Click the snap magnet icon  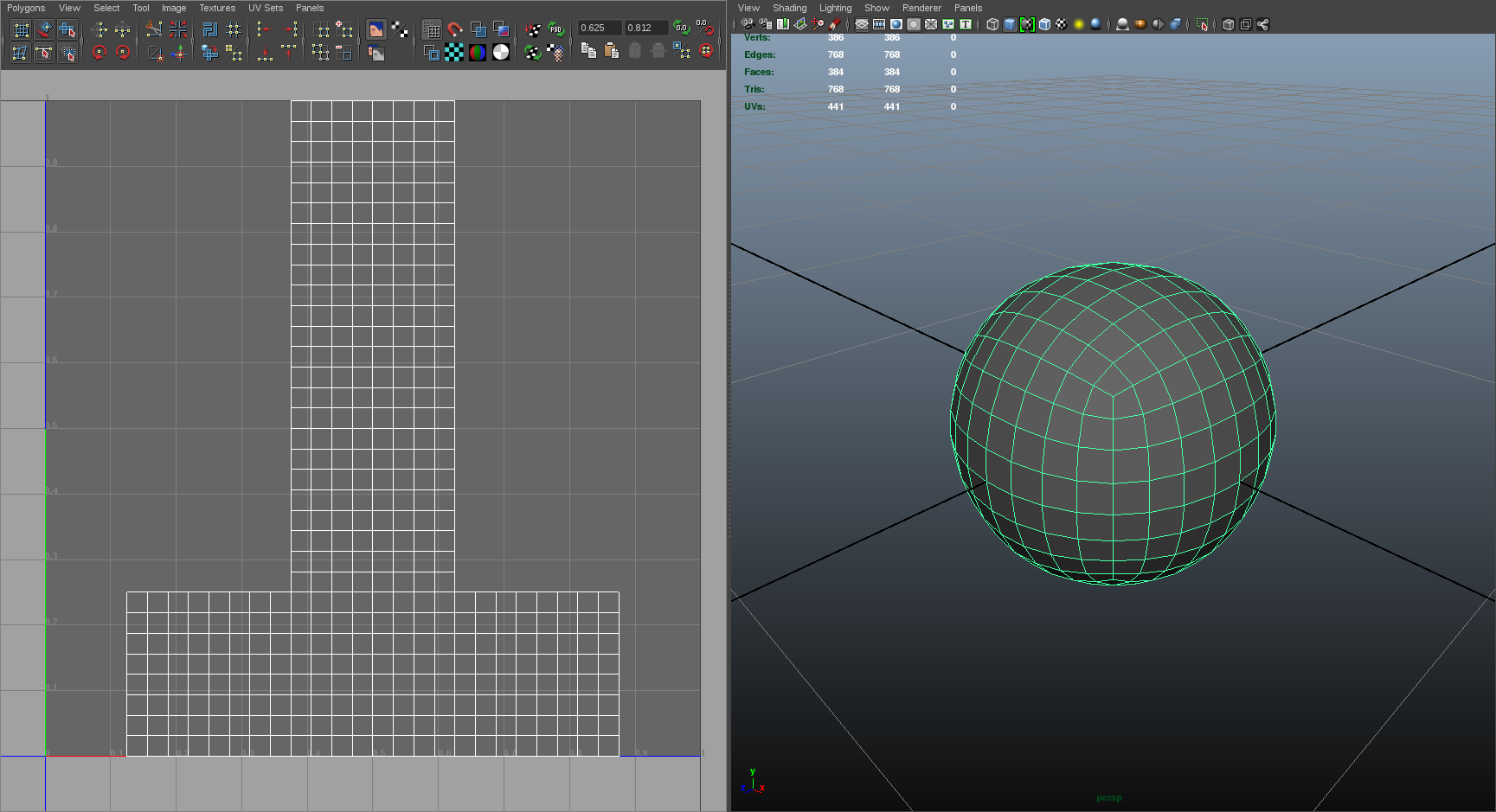pyautogui.click(x=455, y=29)
